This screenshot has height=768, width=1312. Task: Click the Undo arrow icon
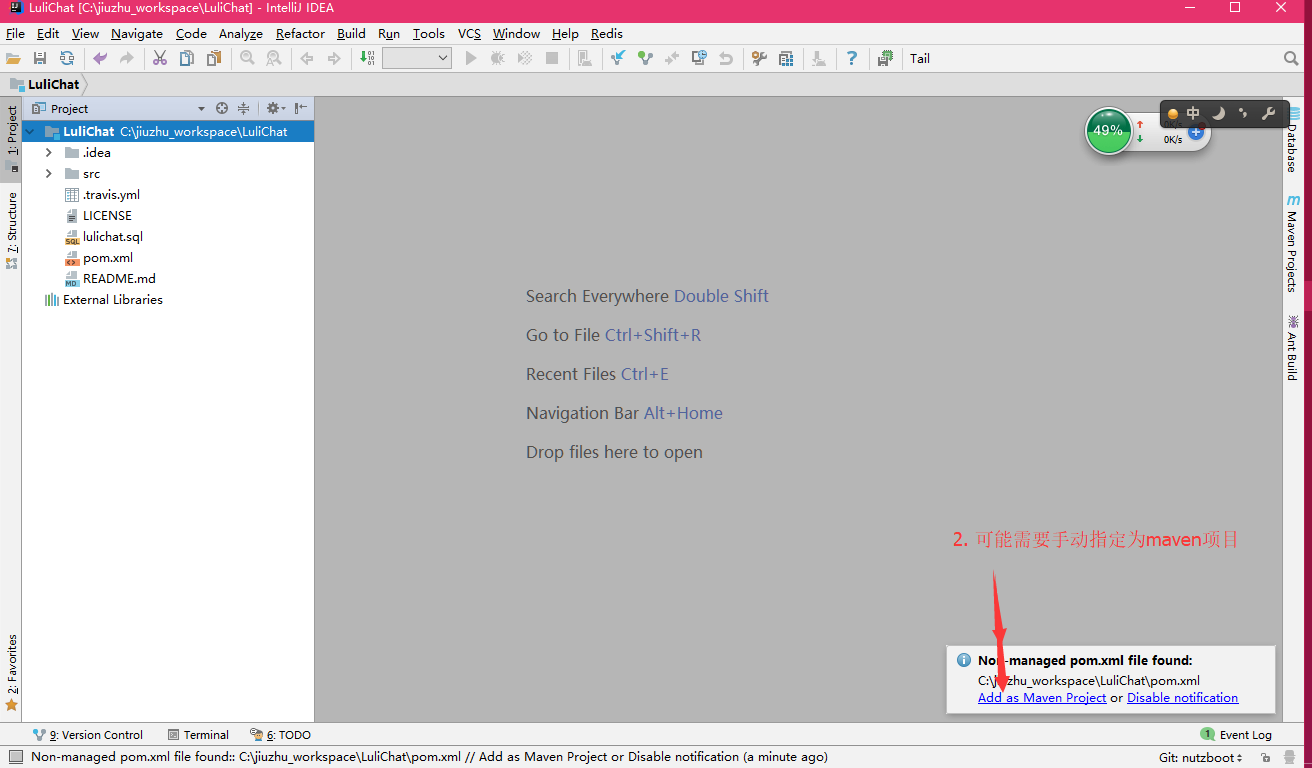100,59
